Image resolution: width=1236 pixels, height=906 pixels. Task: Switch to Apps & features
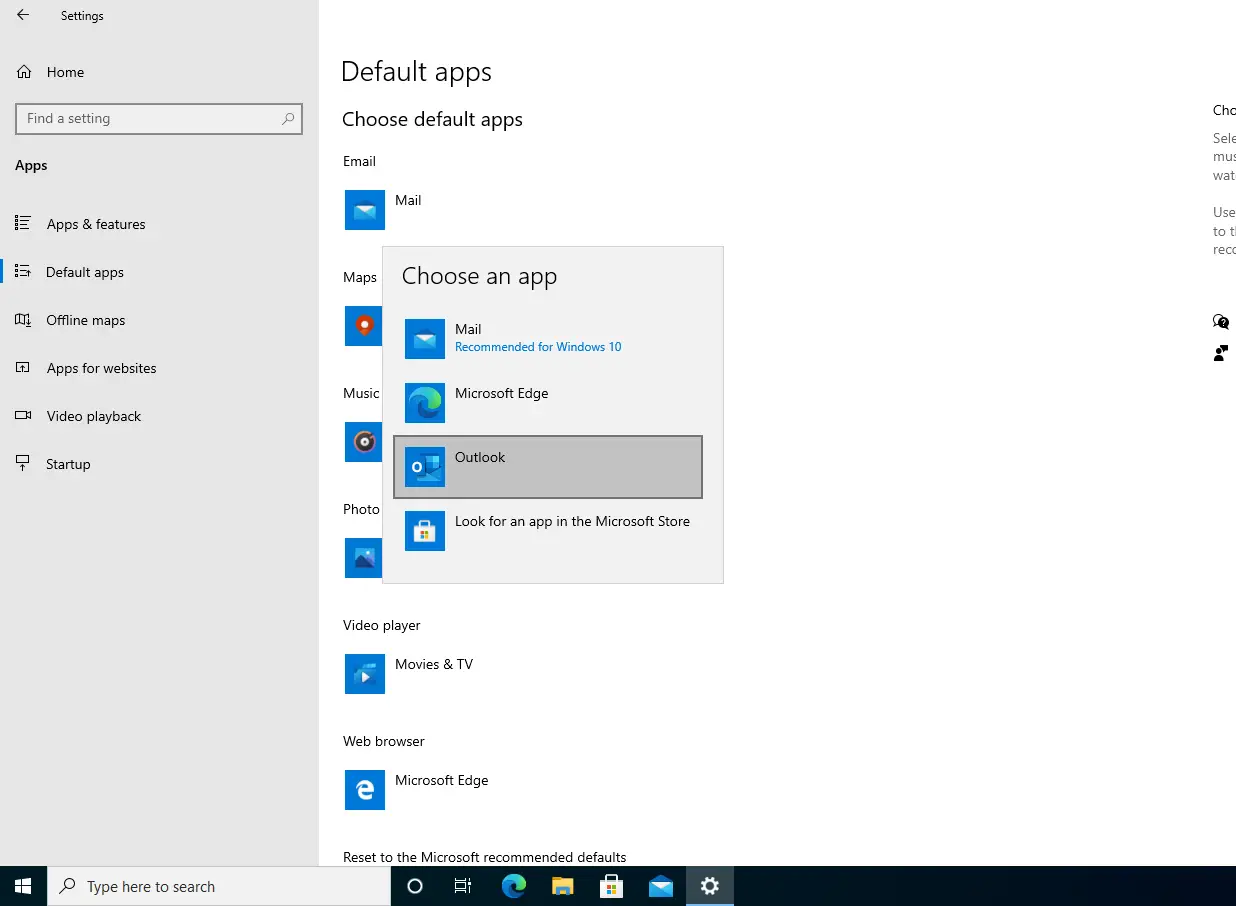coord(96,224)
